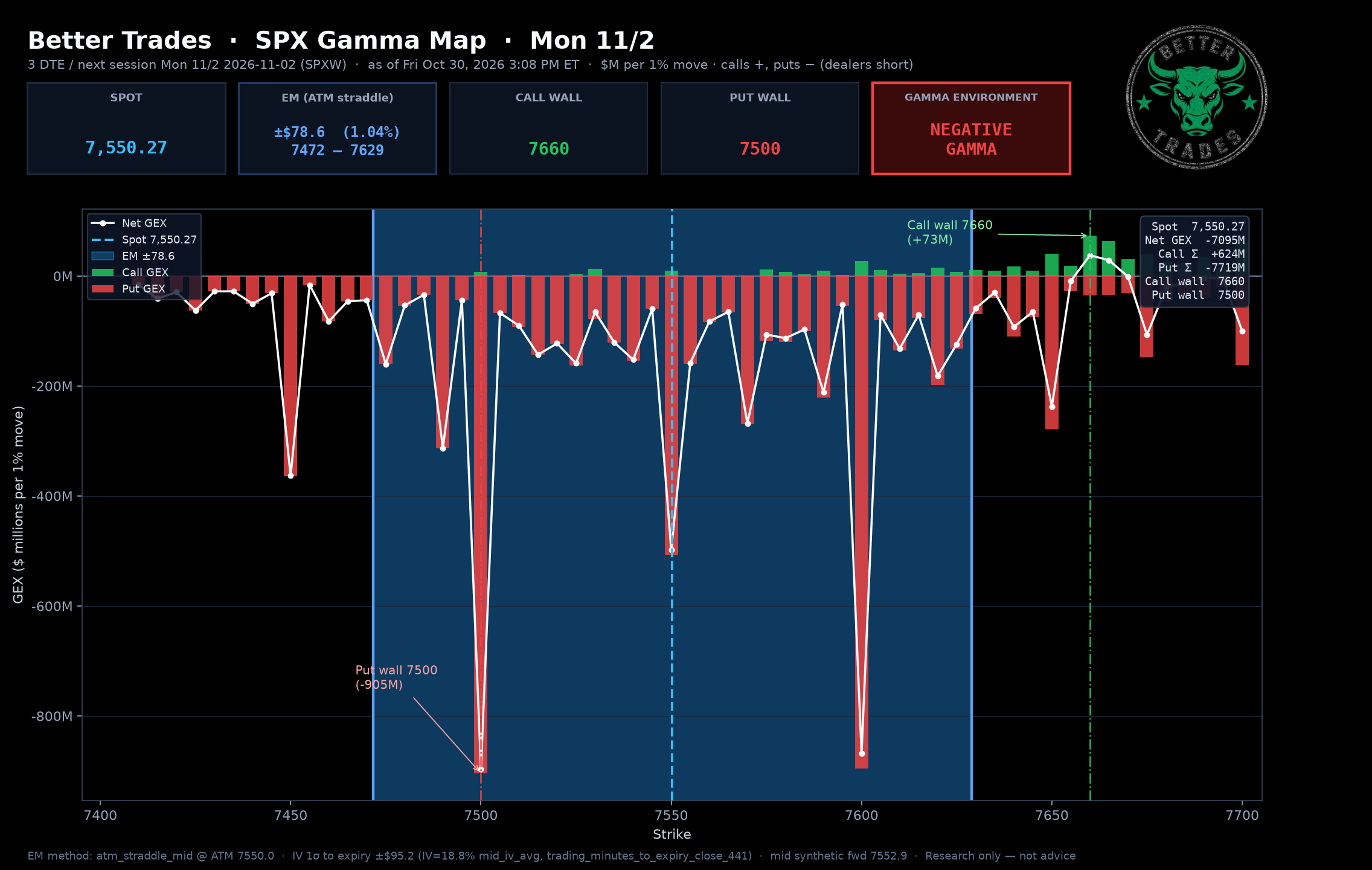This screenshot has height=870, width=1372.
Task: Click the 7700 x-axis strike label
Action: pos(1242,815)
